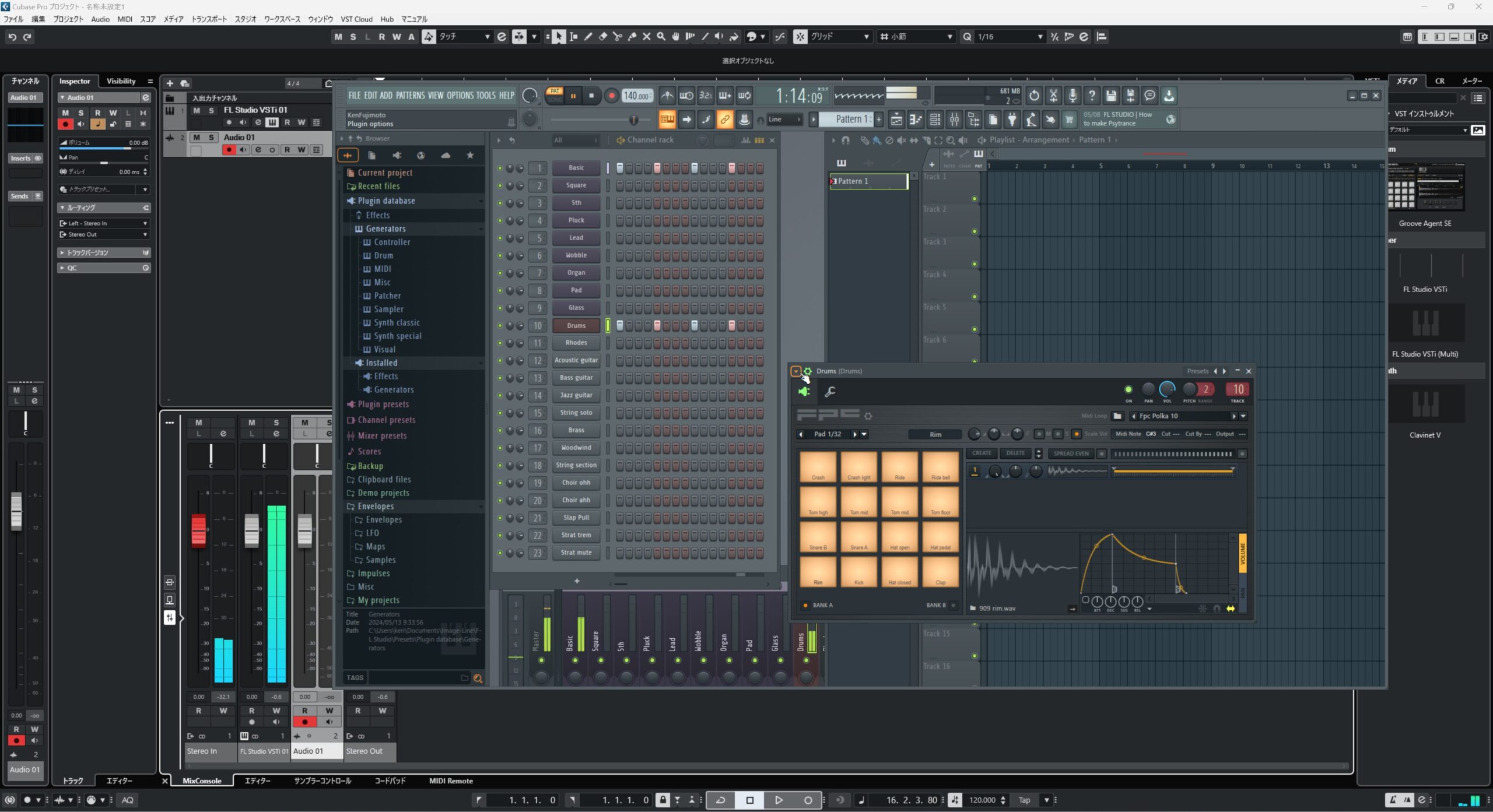Click the Cubase transport play button
1493x812 pixels.
coord(779,800)
